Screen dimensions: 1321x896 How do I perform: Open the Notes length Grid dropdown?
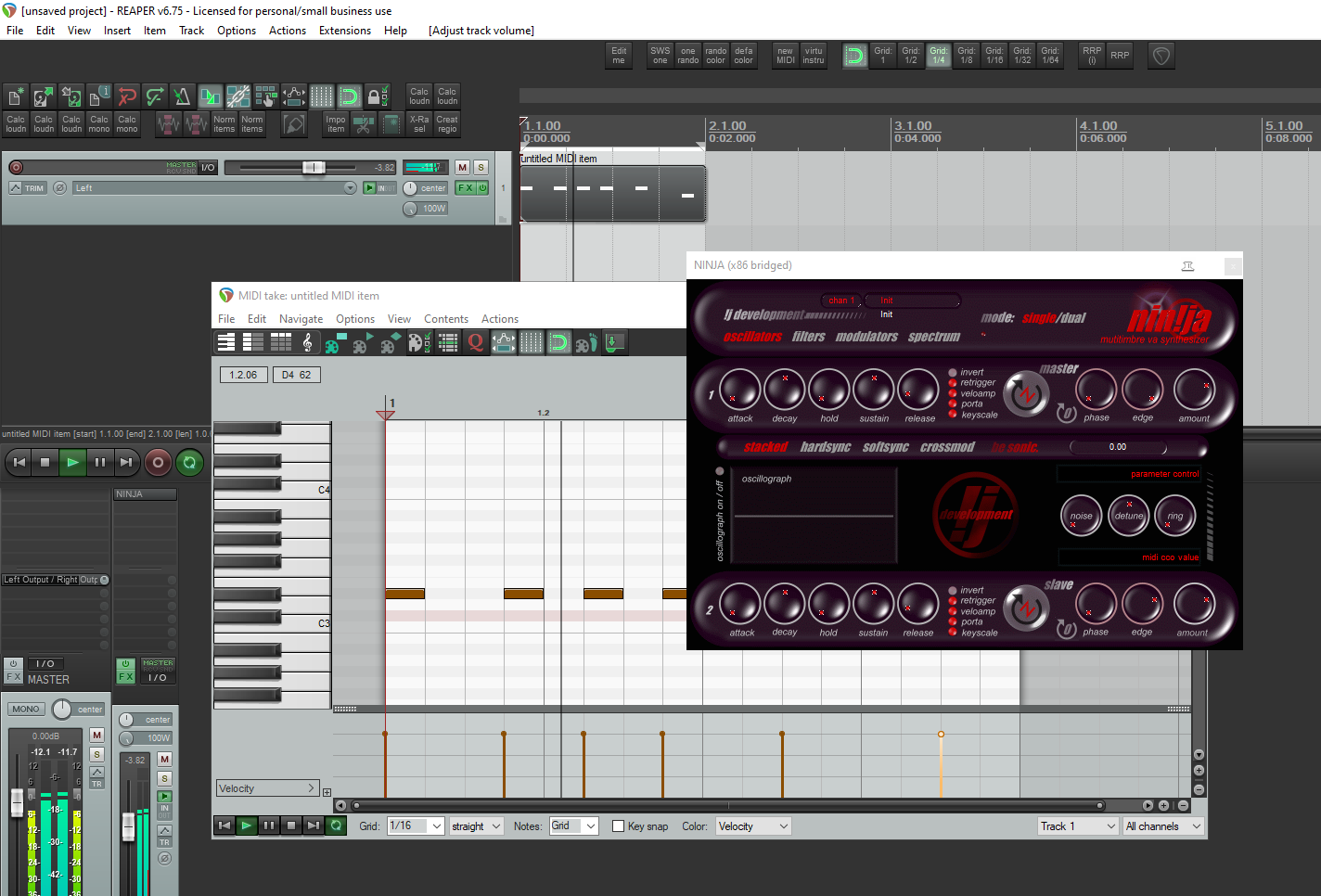coord(573,826)
